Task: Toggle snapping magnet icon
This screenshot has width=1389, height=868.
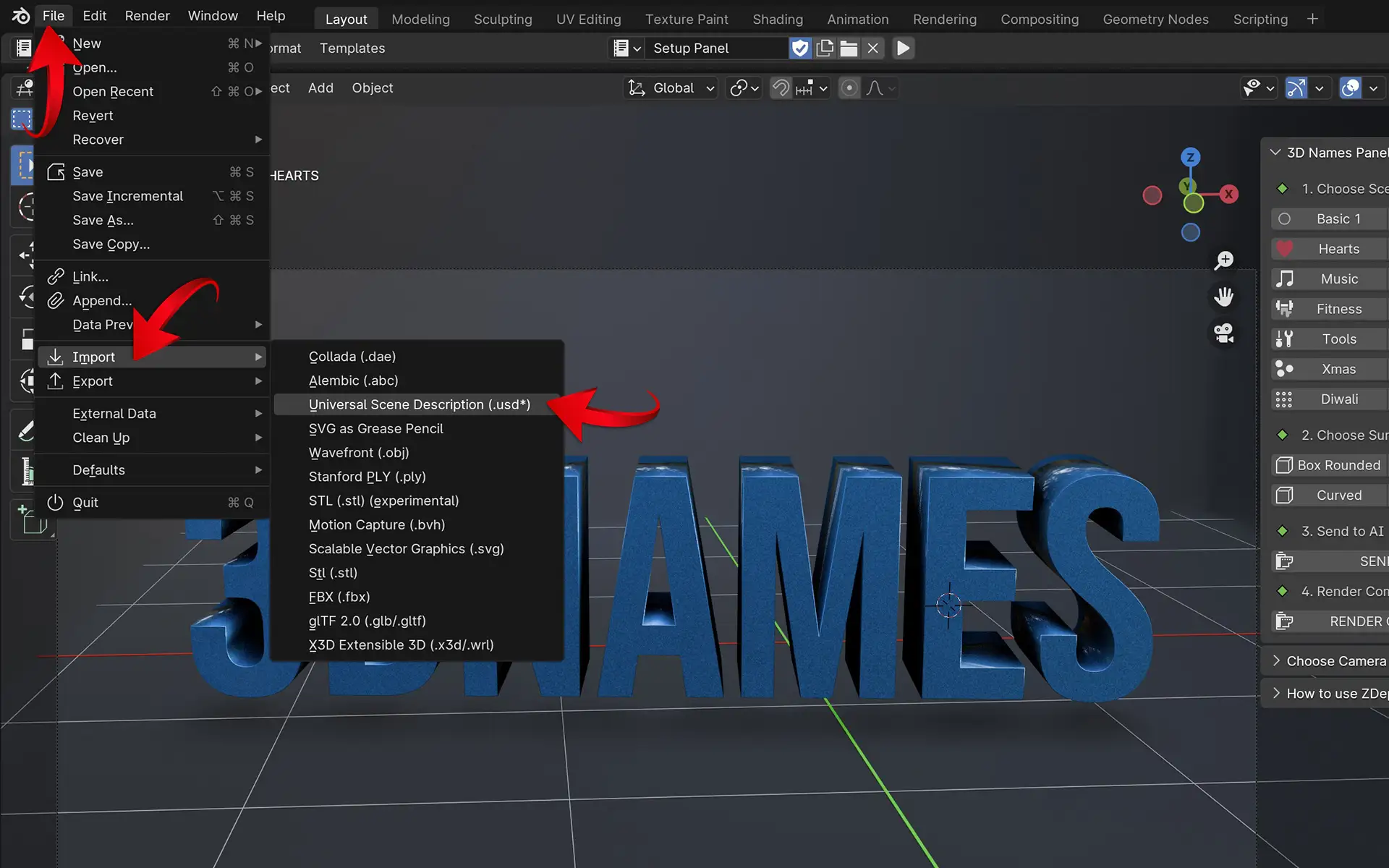Action: (x=781, y=88)
